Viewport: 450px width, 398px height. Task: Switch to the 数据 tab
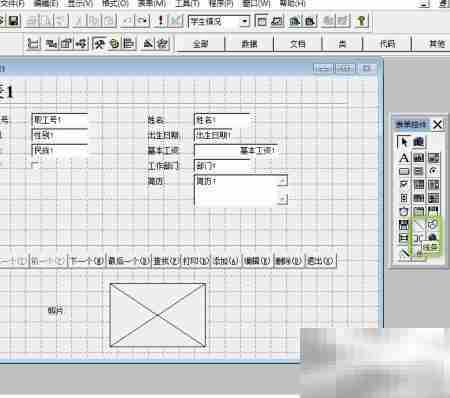click(249, 44)
